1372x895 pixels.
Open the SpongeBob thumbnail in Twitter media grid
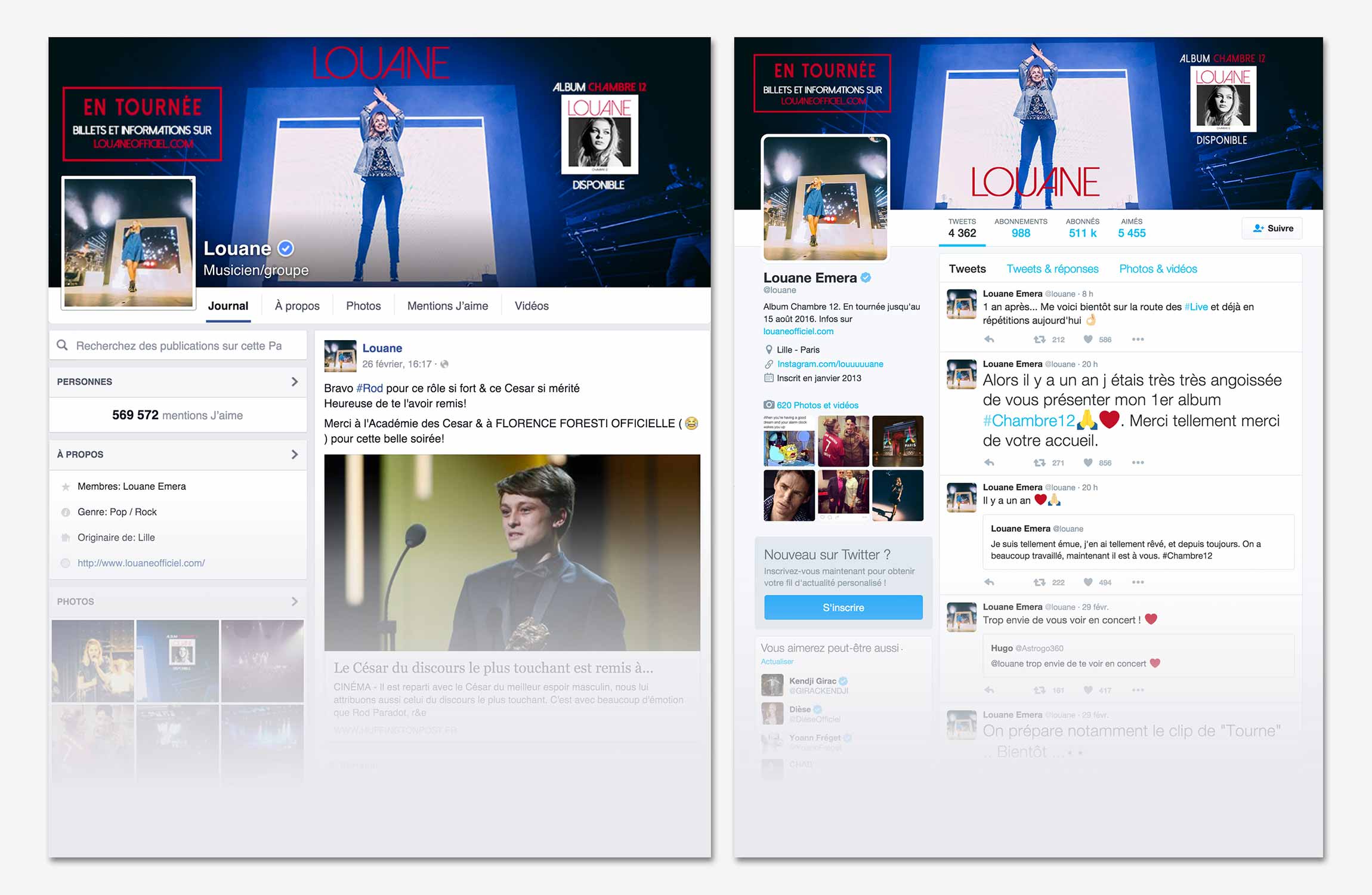789,441
